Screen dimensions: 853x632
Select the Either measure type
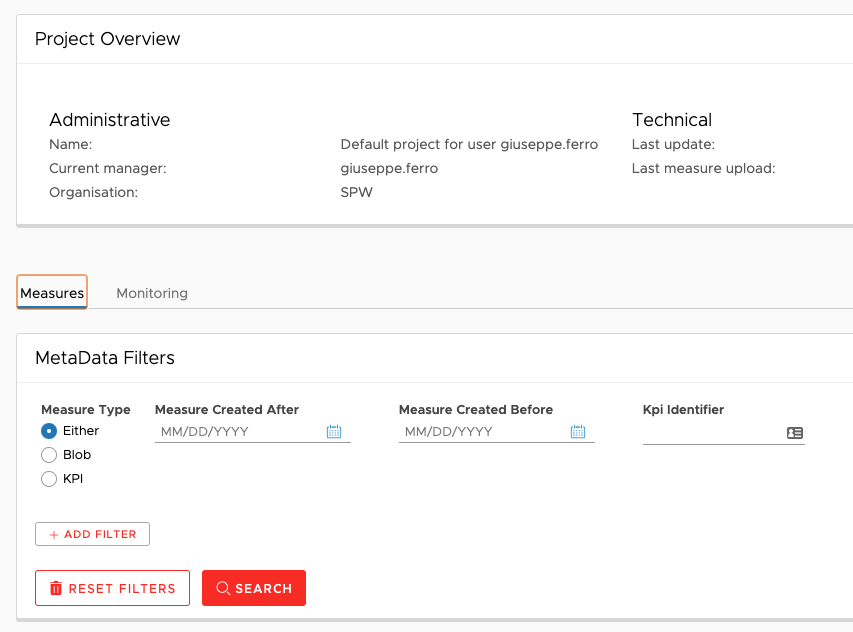[49, 431]
